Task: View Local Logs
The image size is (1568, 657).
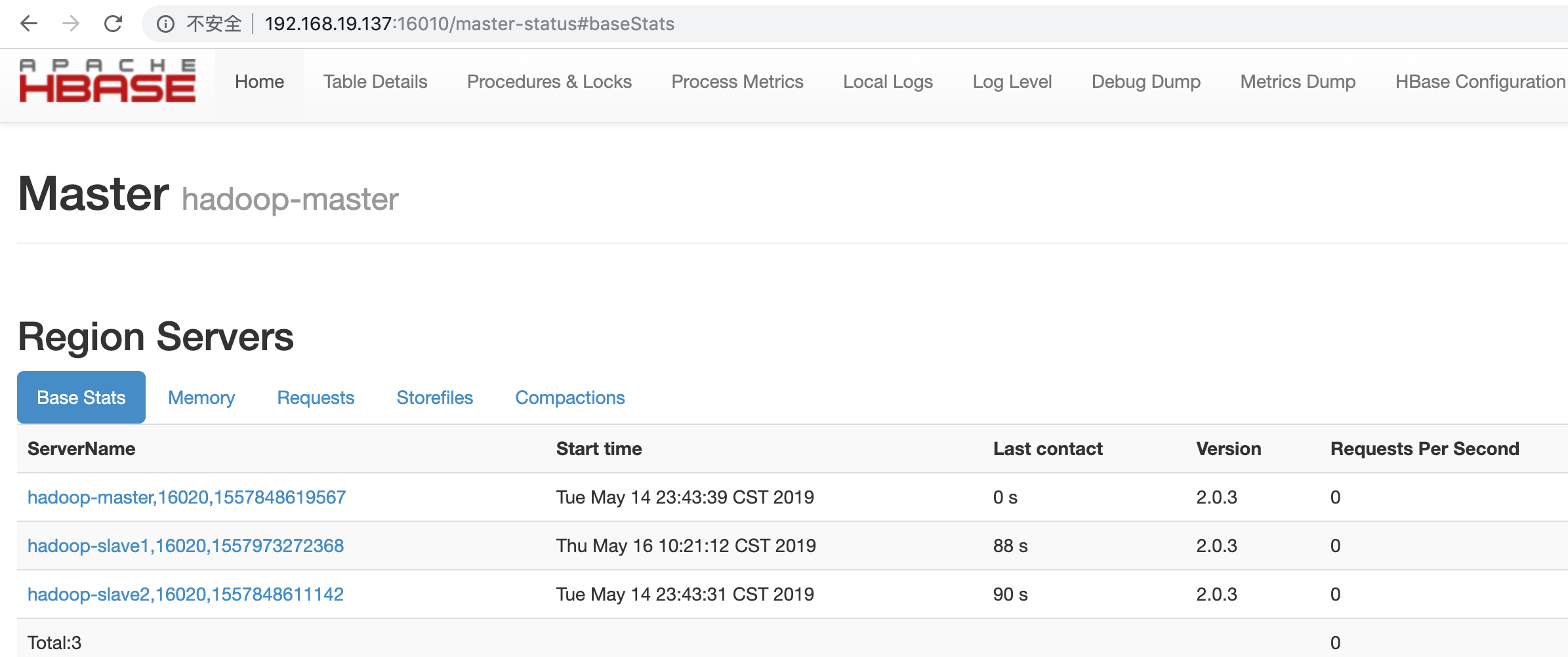Action: 888,82
